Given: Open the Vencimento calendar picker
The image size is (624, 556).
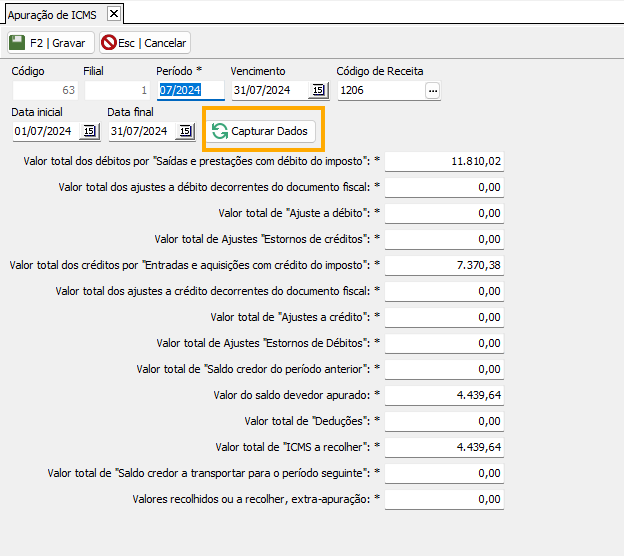Looking at the screenshot, I should tap(318, 91).
